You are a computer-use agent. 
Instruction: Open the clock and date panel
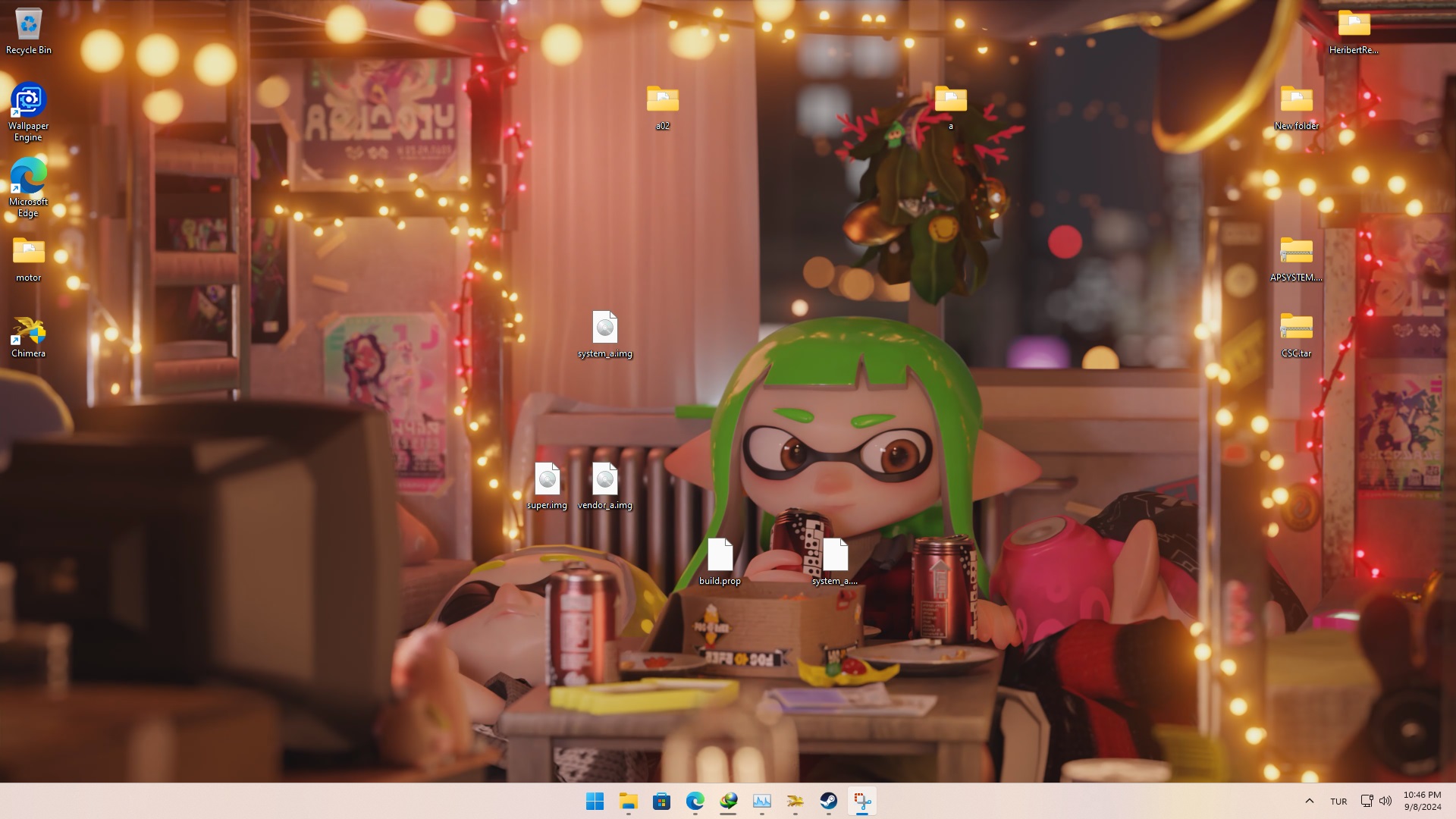1422,801
